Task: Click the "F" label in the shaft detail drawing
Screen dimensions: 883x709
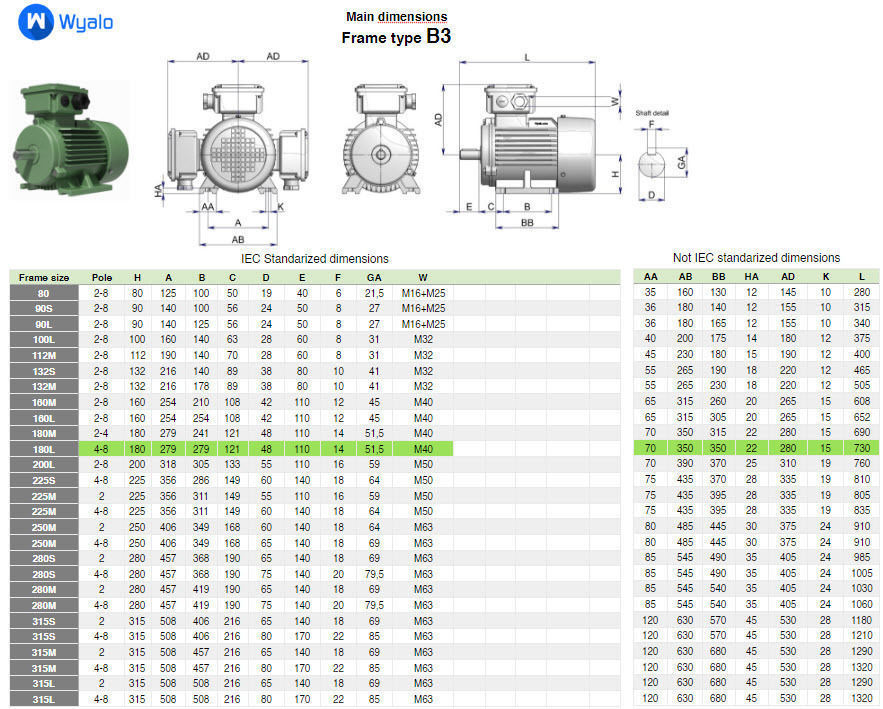Action: click(652, 124)
